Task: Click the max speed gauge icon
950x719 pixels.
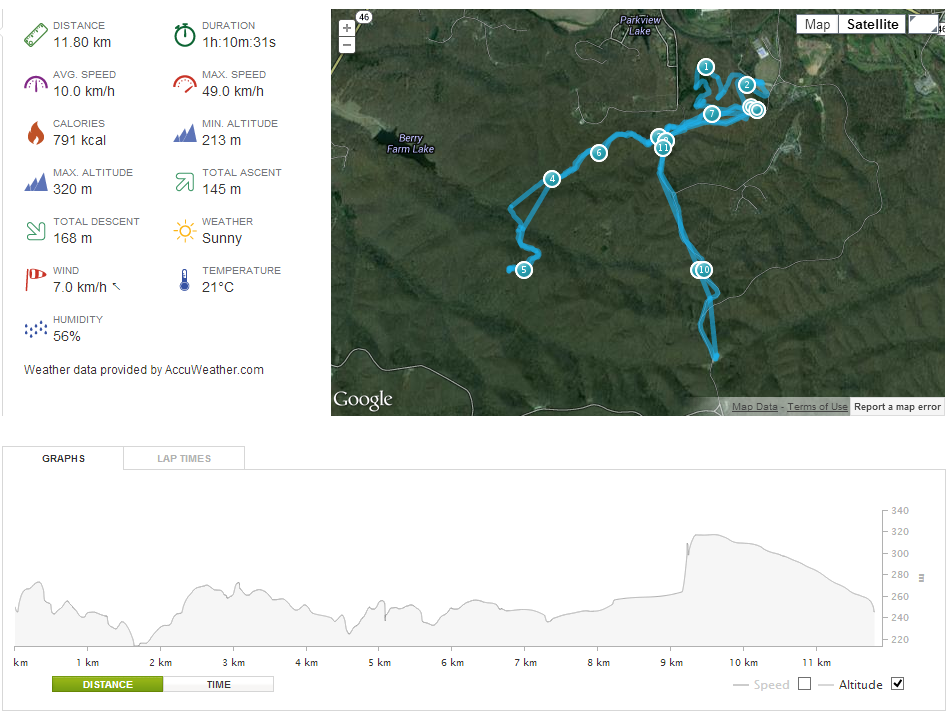Action: [185, 84]
